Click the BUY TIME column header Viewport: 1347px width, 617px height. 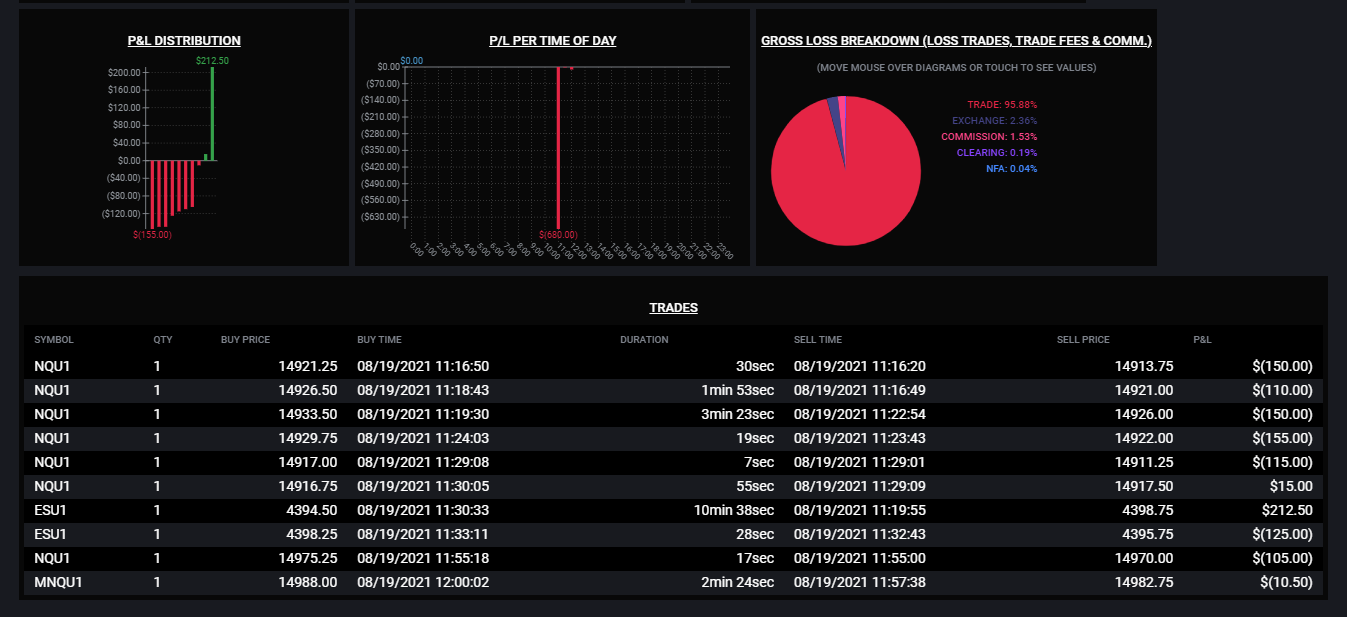click(379, 340)
